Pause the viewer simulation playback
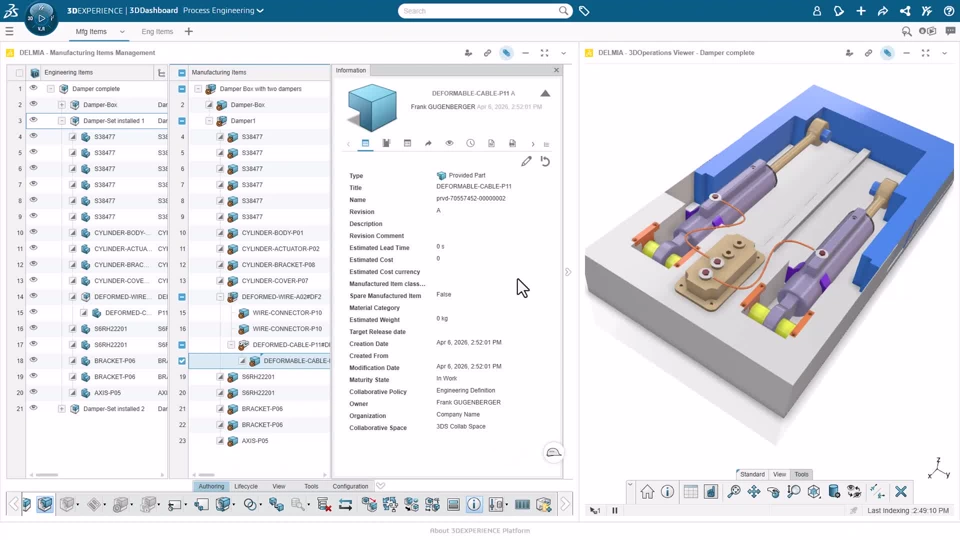 coord(615,510)
